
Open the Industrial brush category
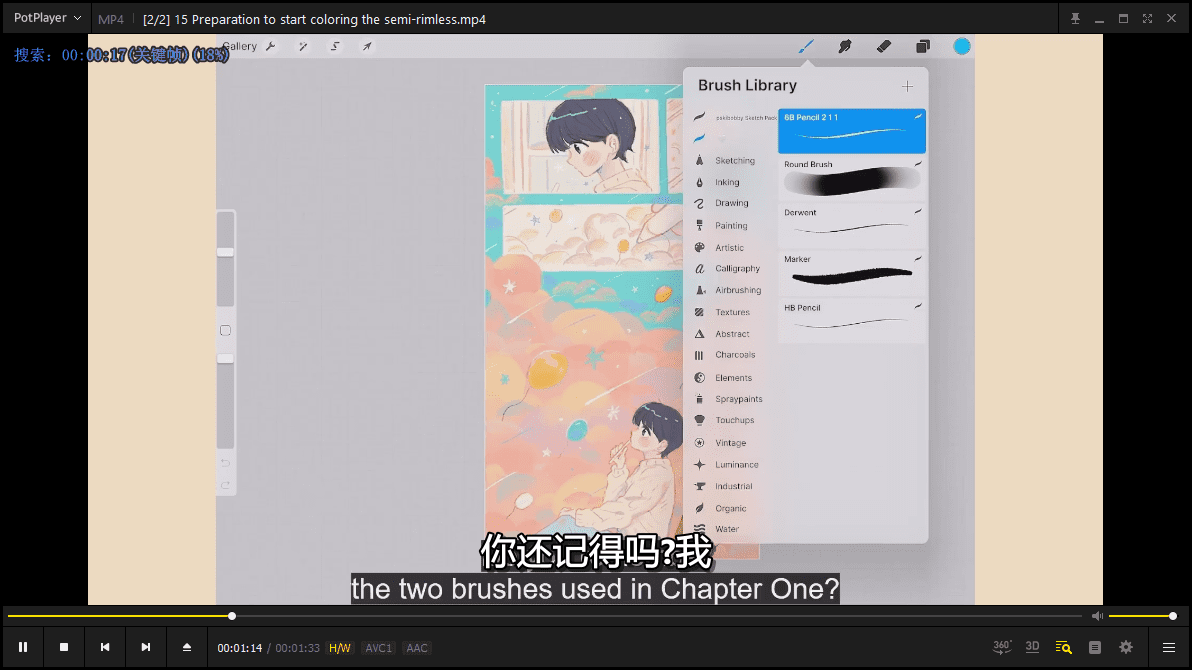[734, 487]
